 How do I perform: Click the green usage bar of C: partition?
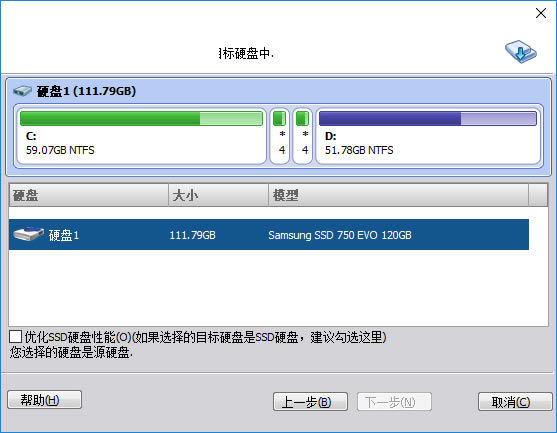(x=141, y=118)
